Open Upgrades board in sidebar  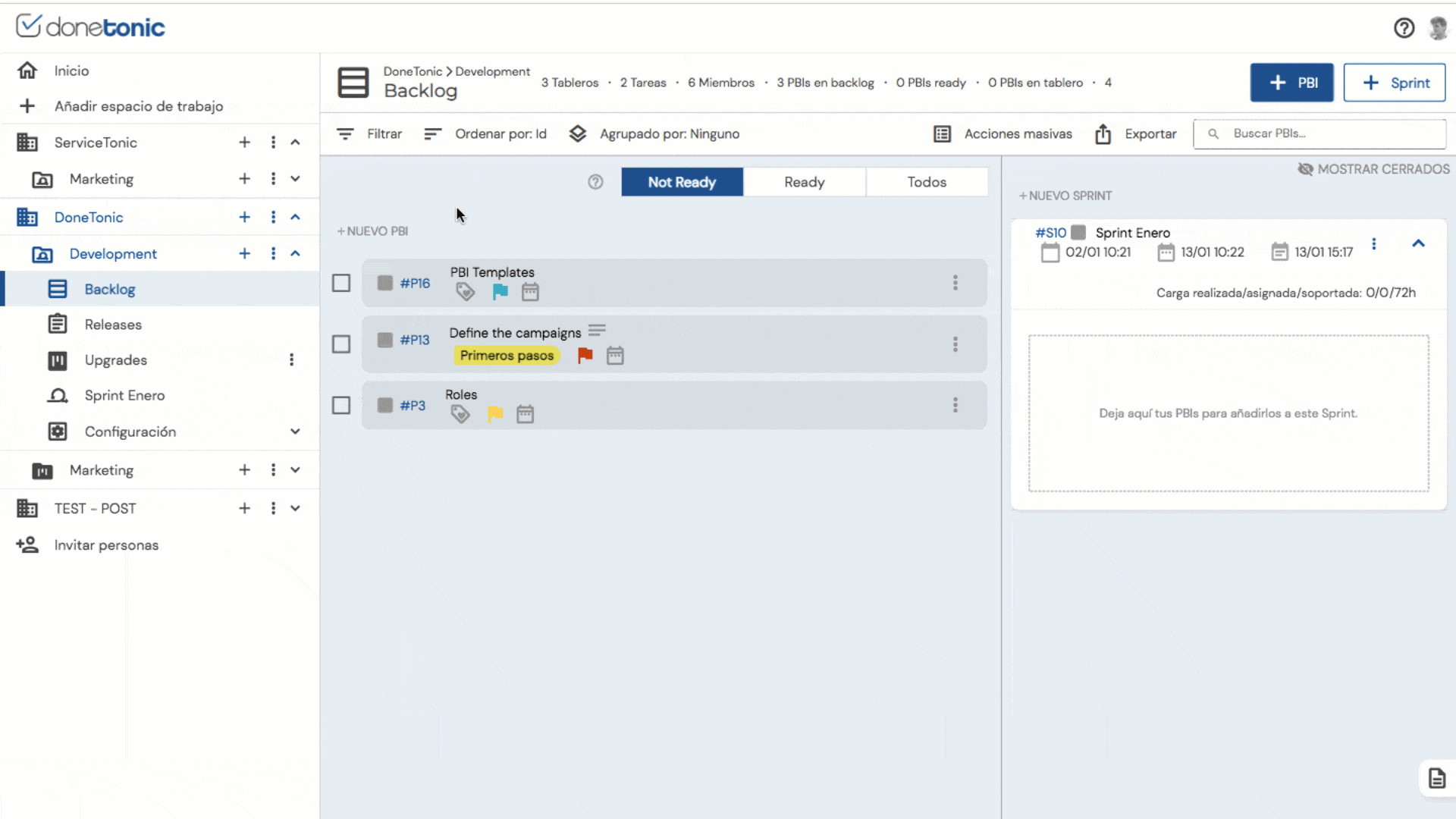tap(116, 360)
